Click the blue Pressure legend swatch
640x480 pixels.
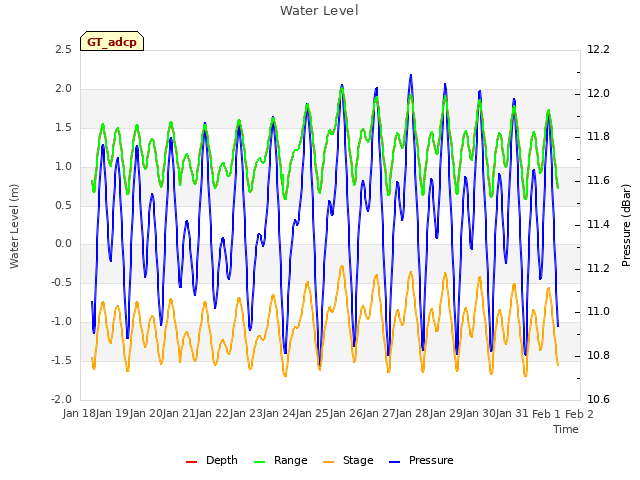click(x=395, y=462)
